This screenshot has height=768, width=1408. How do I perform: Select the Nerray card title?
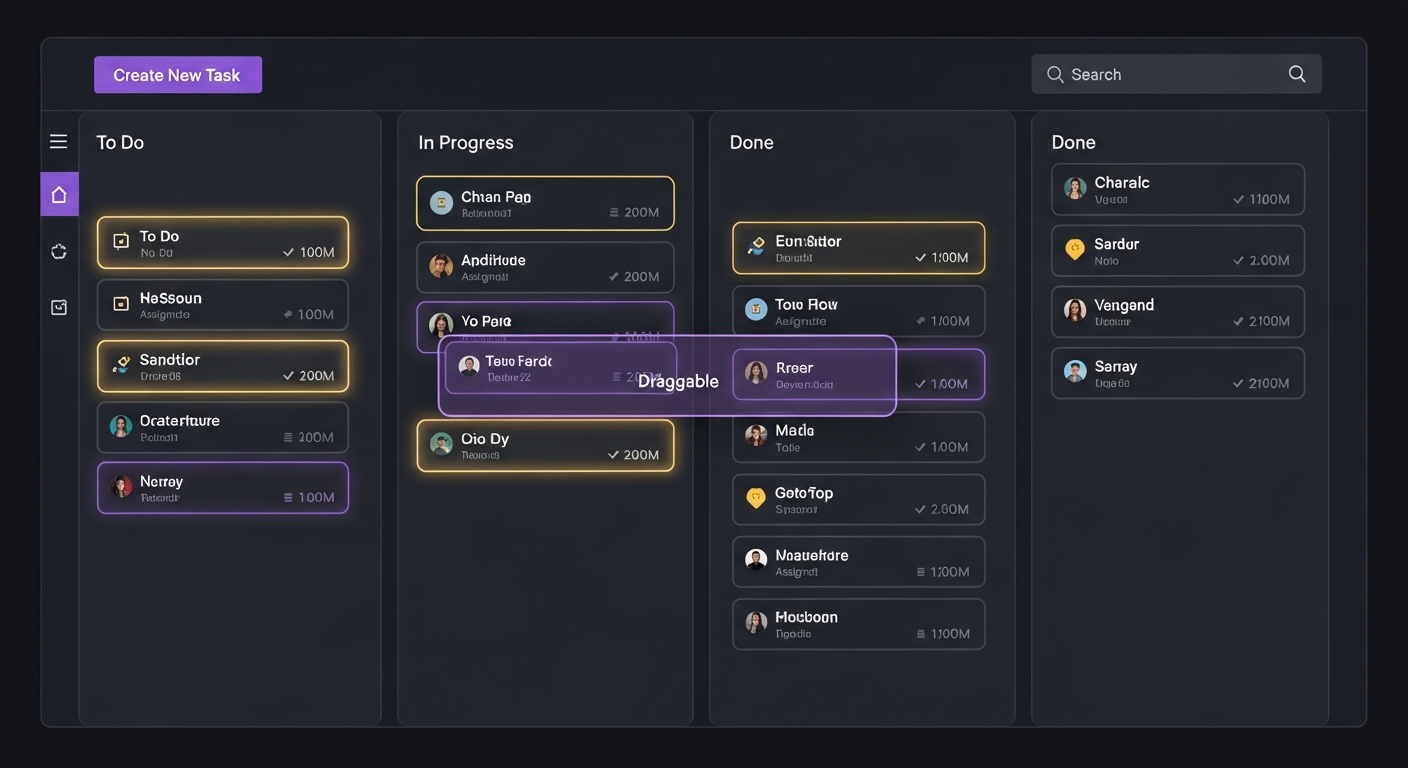tap(161, 481)
